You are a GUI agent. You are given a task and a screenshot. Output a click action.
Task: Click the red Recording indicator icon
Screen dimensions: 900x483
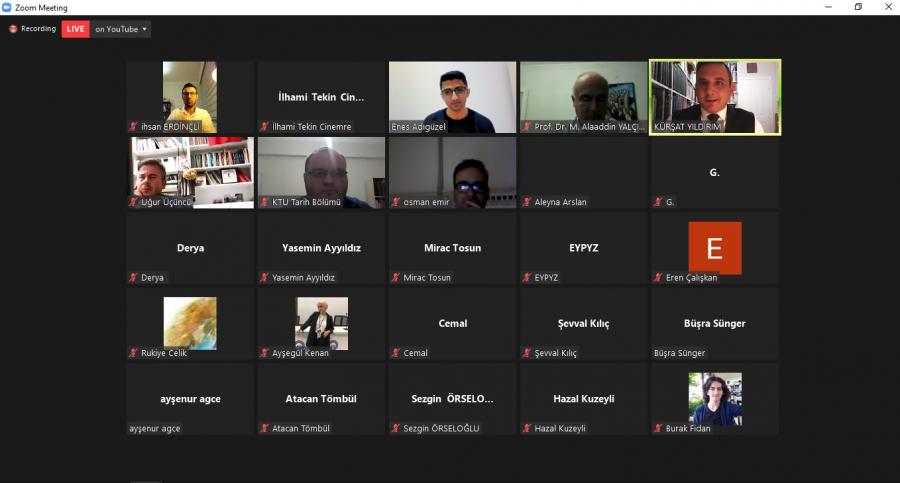(x=13, y=29)
